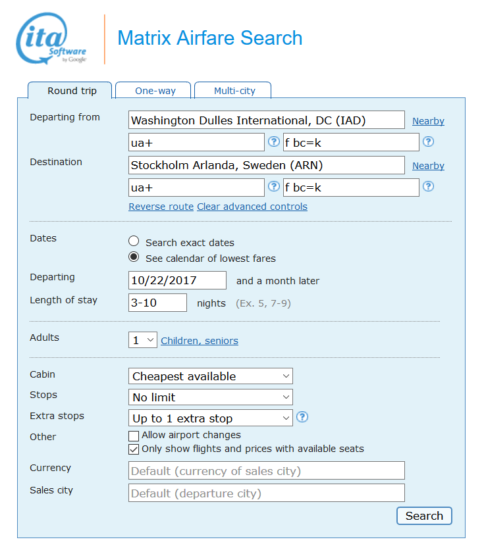Switch to the Multi-city tab
This screenshot has height=550, width=484.
coord(233,90)
